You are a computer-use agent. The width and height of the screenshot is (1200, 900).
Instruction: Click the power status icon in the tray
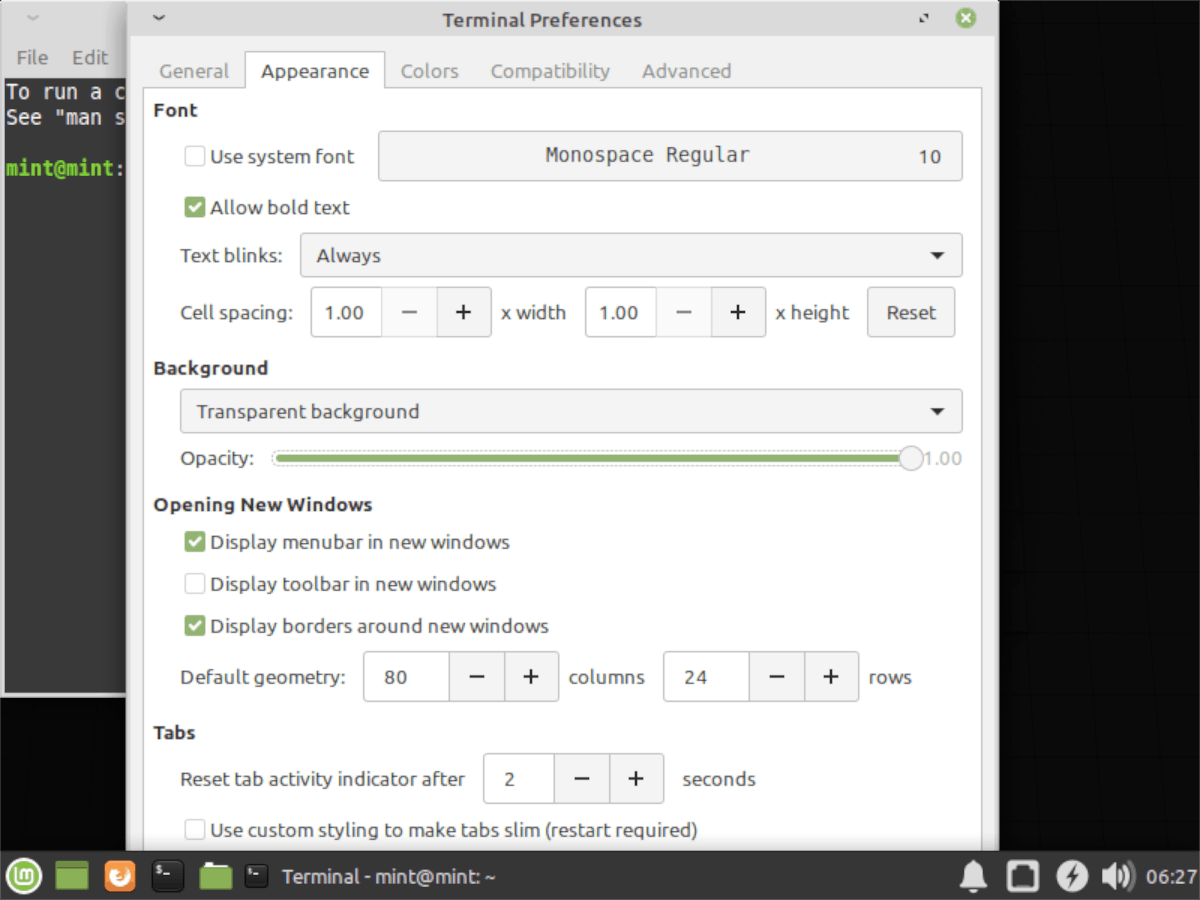[1071, 876]
